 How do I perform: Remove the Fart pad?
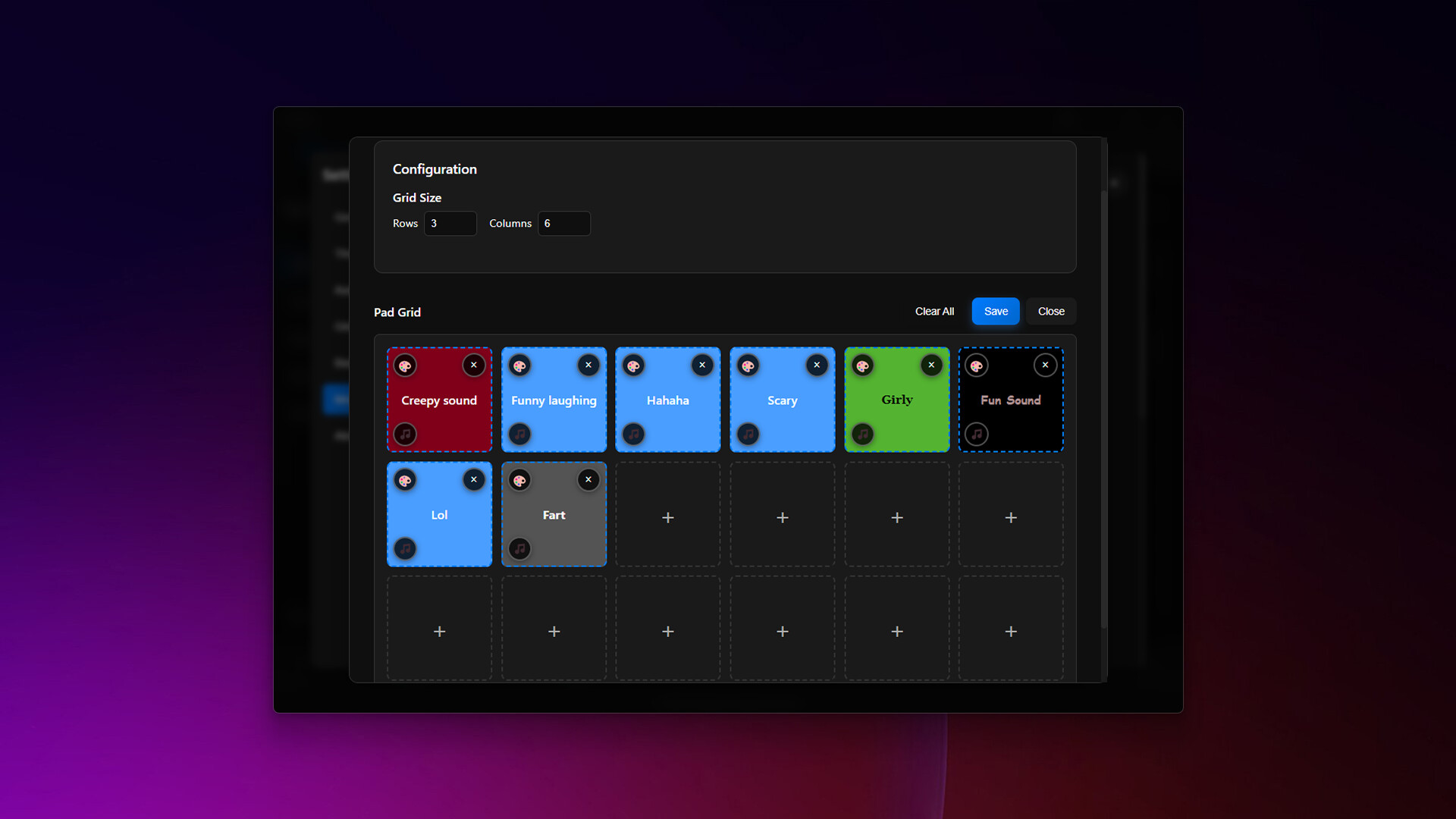(x=588, y=480)
